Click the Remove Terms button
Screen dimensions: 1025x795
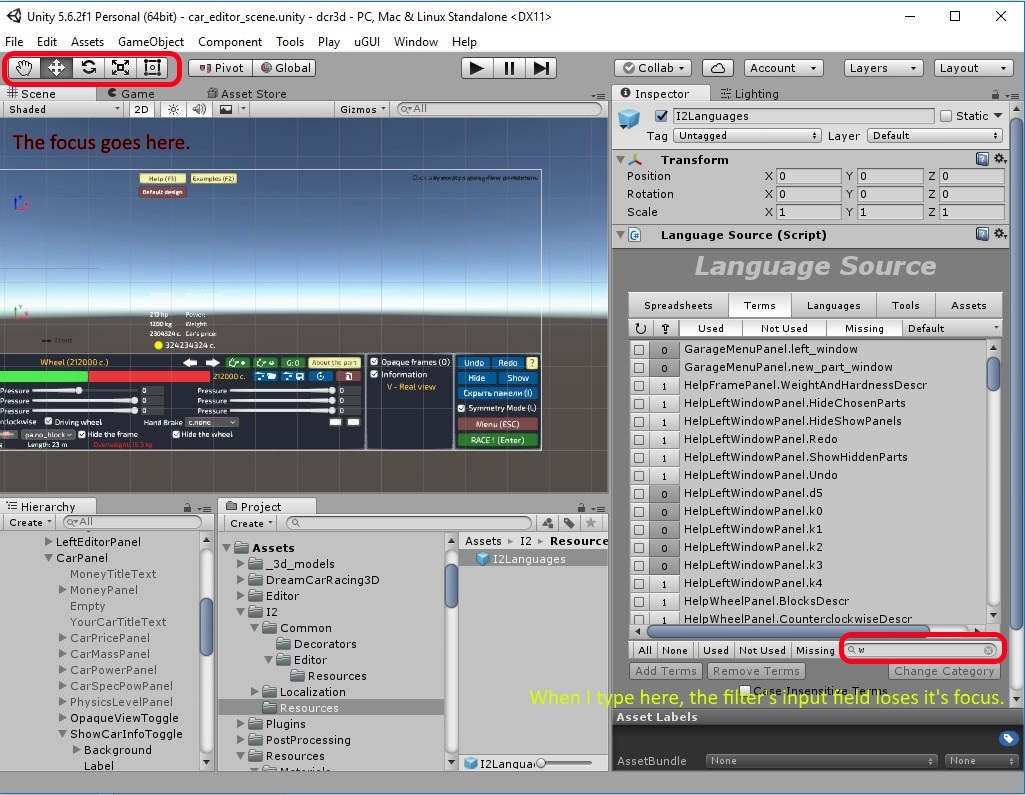click(756, 671)
